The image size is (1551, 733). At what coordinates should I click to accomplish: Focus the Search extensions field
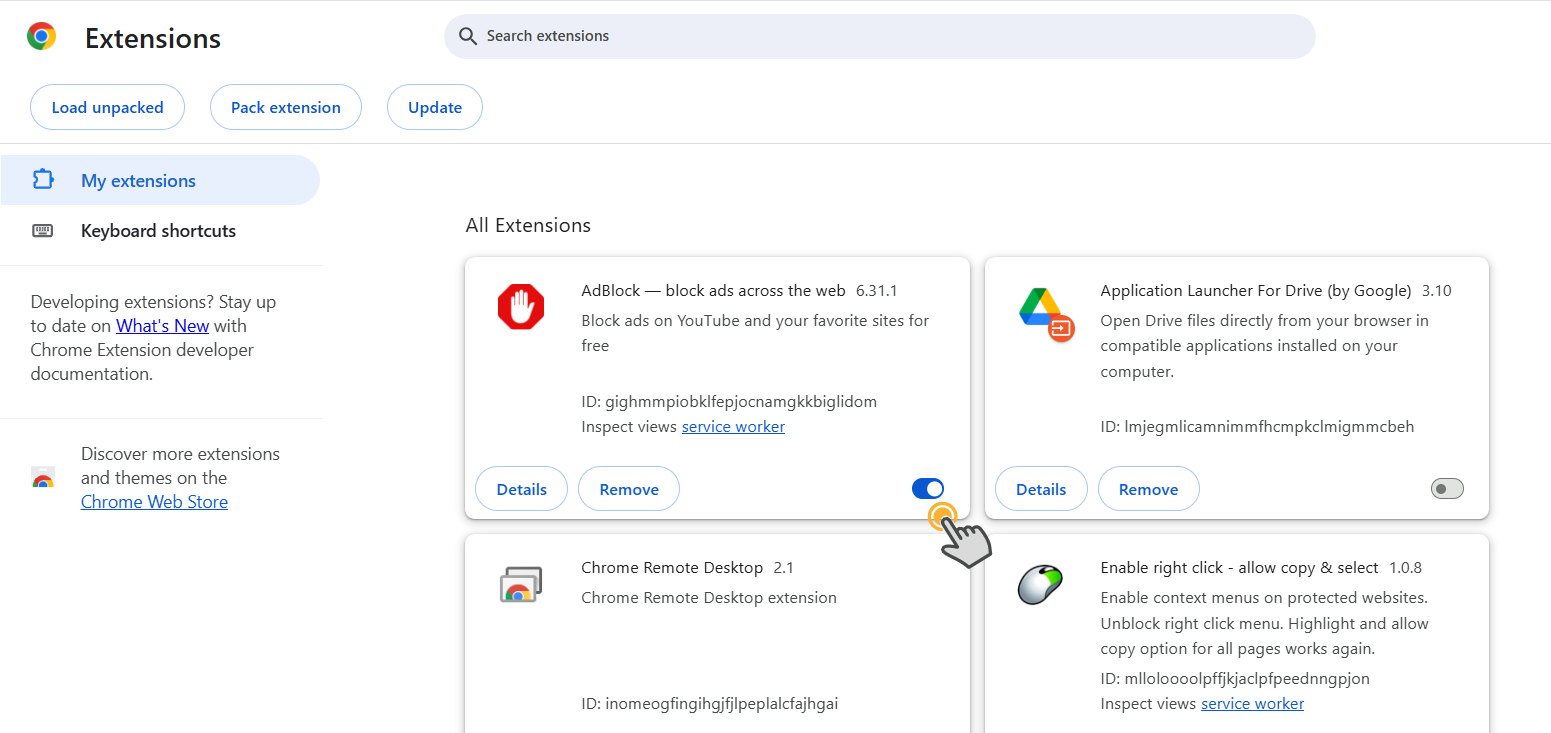(x=880, y=36)
